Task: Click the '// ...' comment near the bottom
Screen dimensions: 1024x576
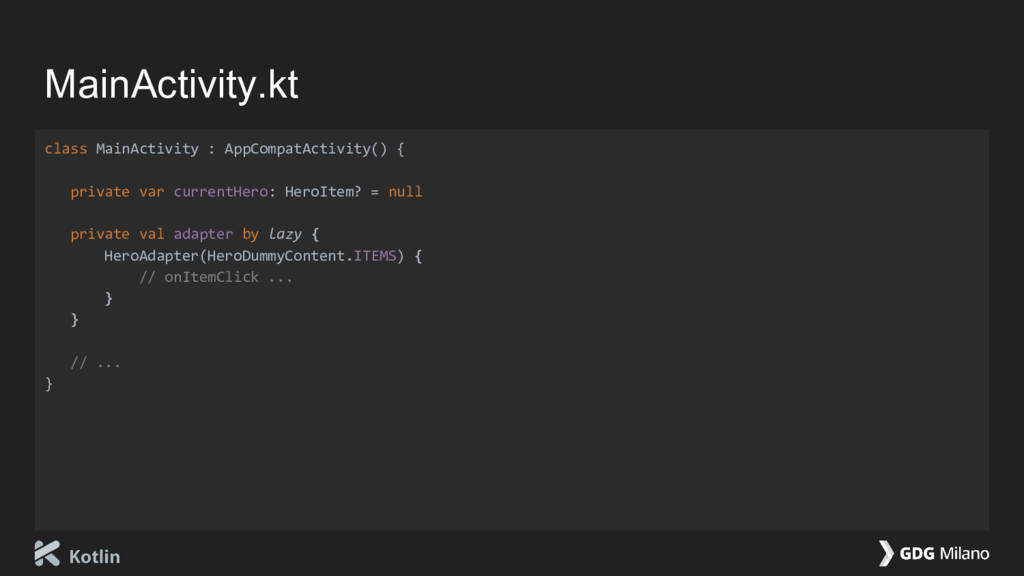Action: click(x=95, y=362)
